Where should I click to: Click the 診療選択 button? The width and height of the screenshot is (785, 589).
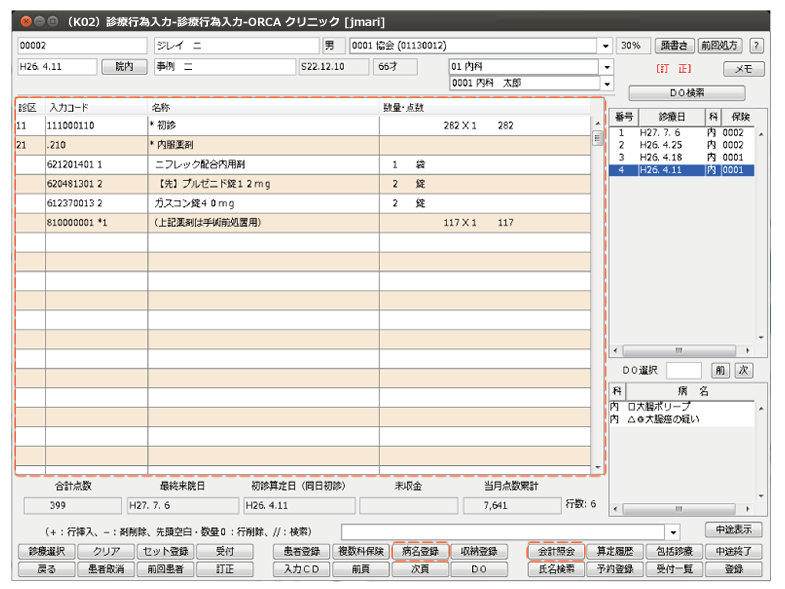[x=47, y=551]
